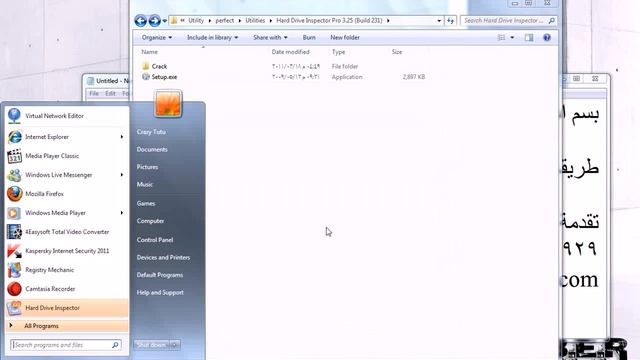Open Default Programs from Start menu

point(160,275)
